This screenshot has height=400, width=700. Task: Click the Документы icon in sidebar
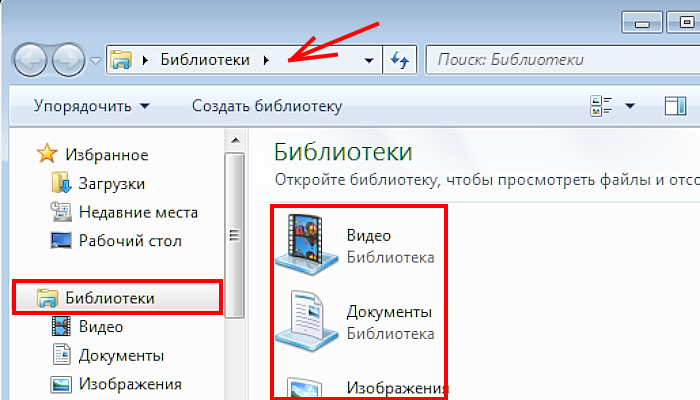[x=62, y=355]
